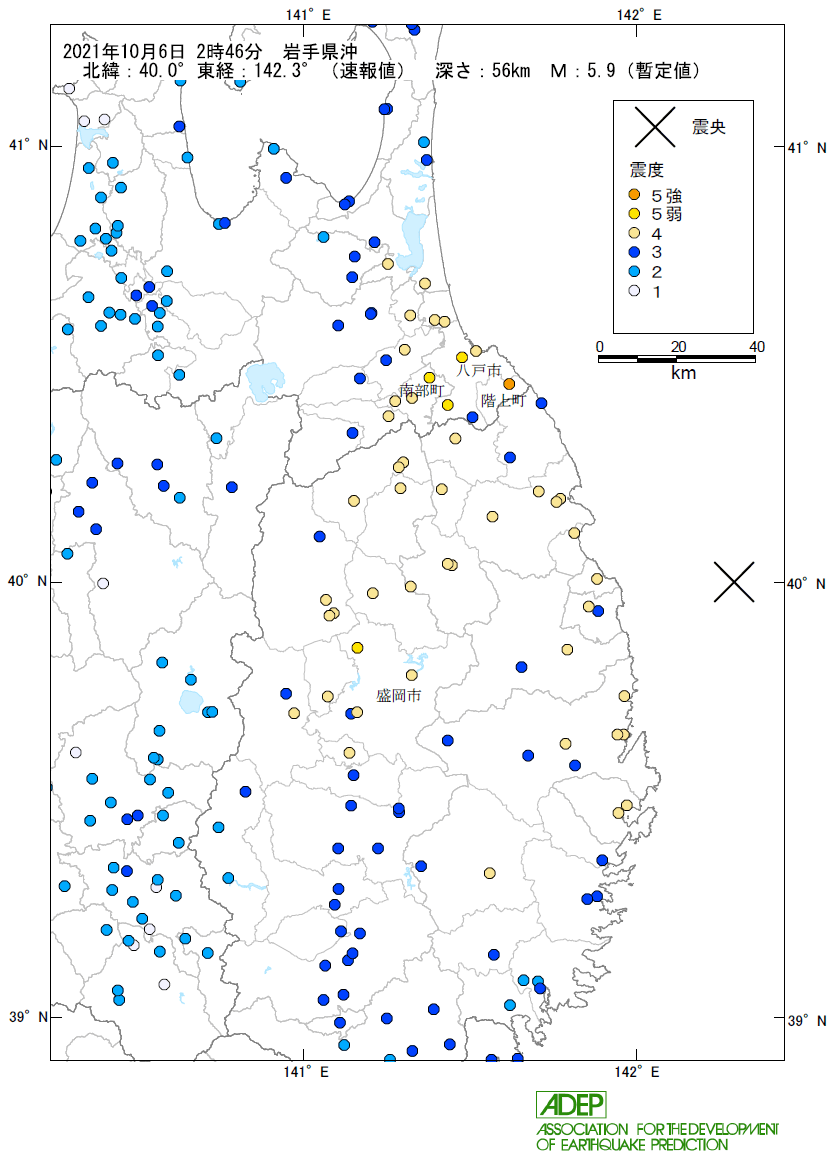This screenshot has height=1161, width=838.
Task: Click the right 39° N axis label
Action: (x=806, y=1020)
